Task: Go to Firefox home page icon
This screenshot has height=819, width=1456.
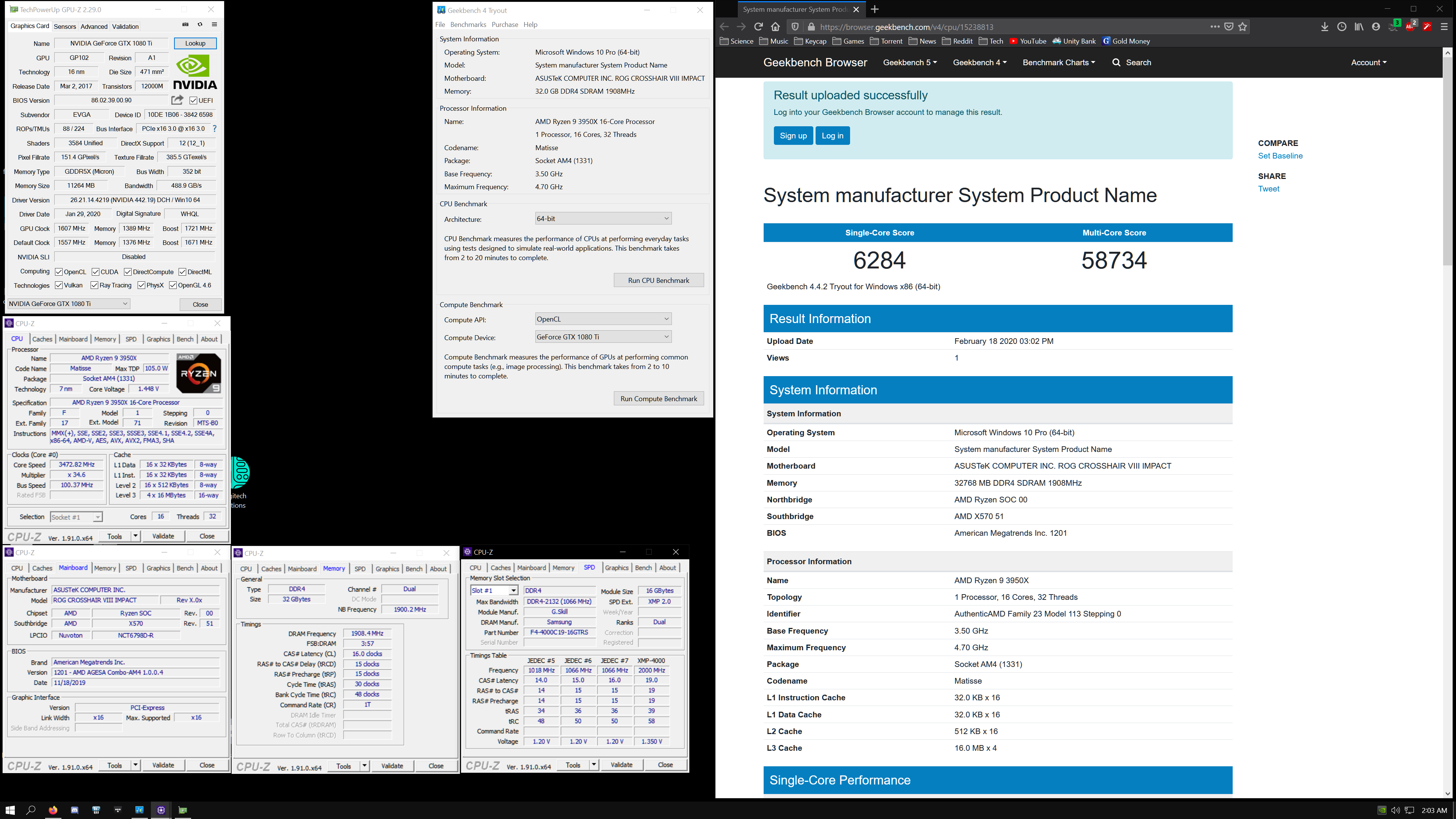Action: (775, 27)
